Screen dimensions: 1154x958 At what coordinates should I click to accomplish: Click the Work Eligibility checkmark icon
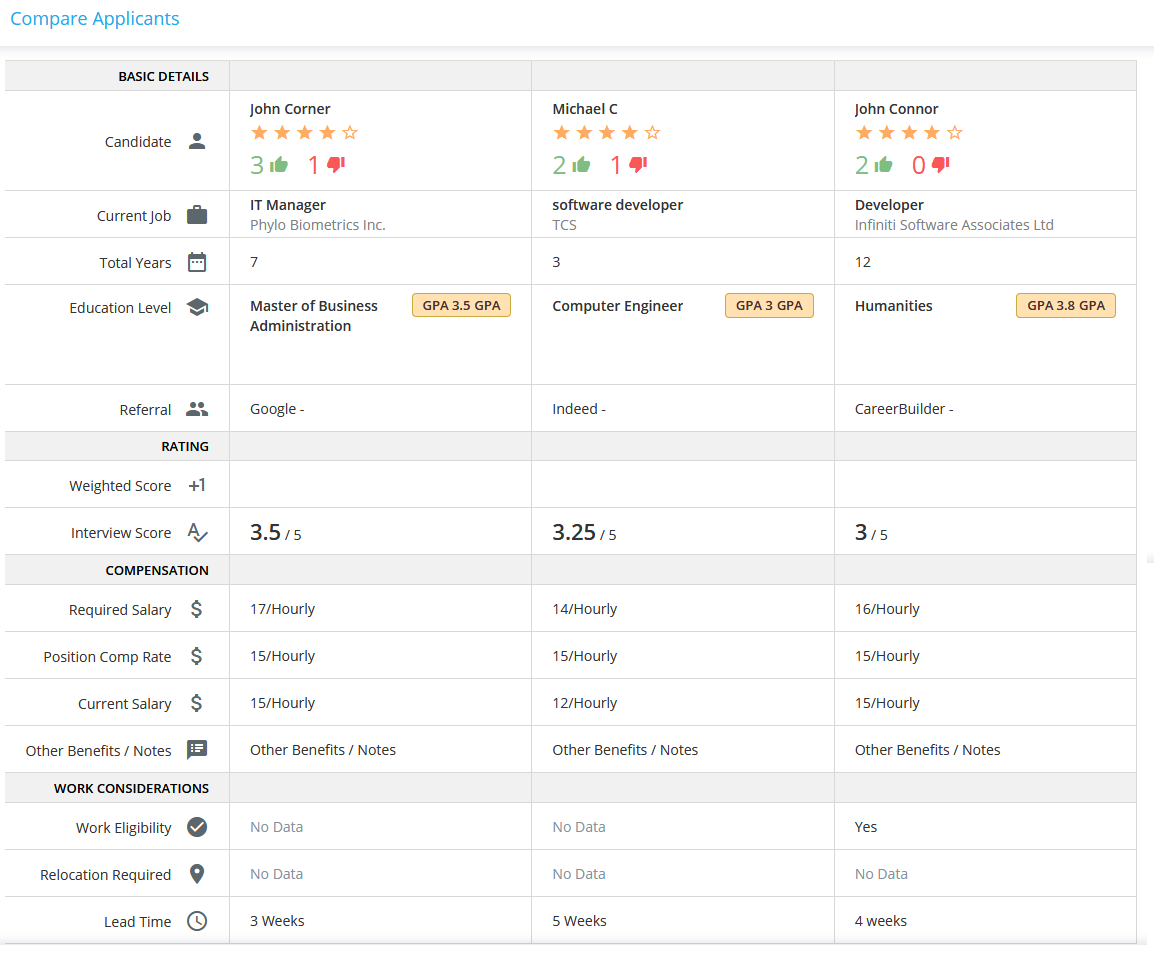[x=197, y=827]
